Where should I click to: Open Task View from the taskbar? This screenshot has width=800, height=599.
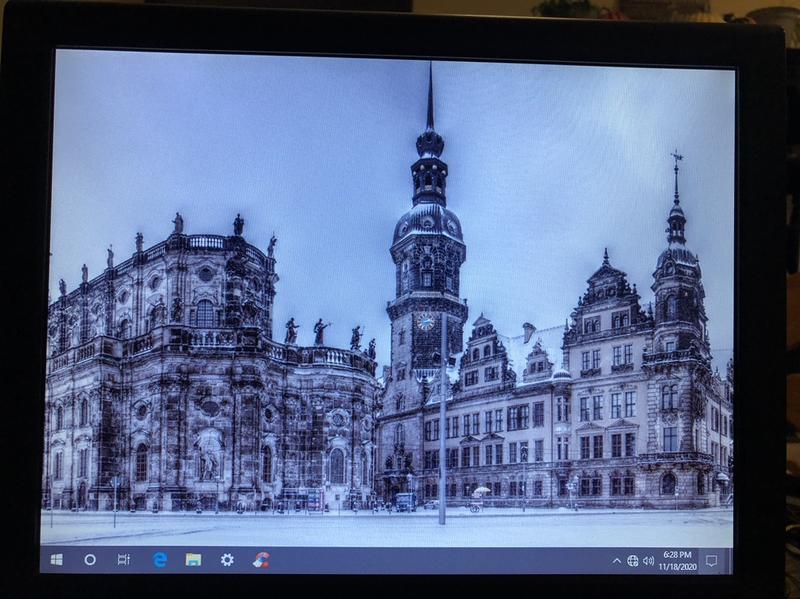[x=124, y=559]
